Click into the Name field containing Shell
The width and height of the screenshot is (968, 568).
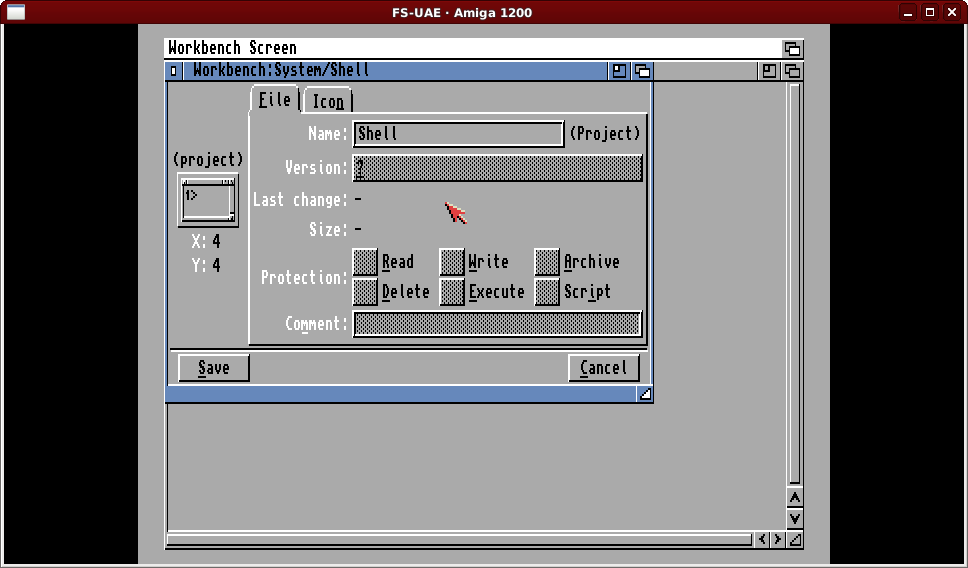point(459,134)
